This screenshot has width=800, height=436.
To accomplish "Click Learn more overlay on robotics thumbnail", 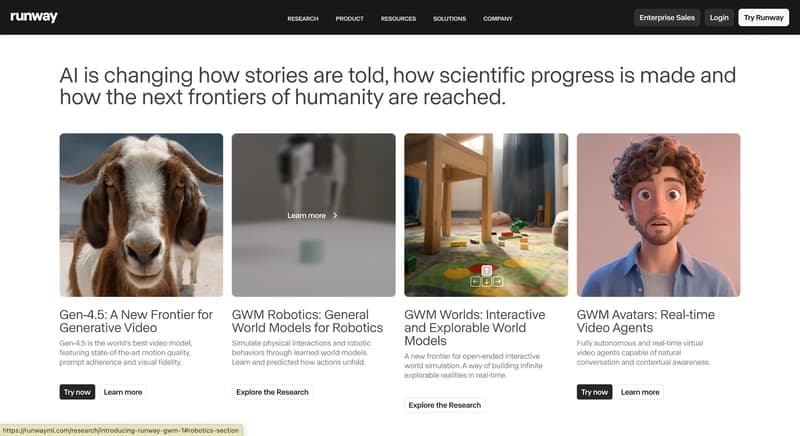I will (307, 215).
